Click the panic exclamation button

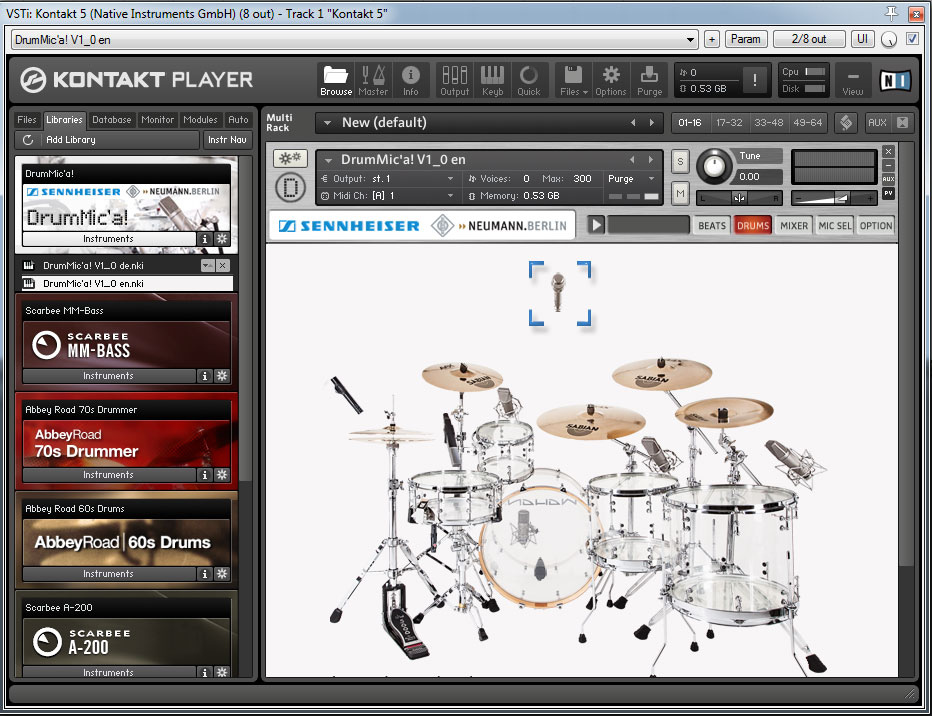pyautogui.click(x=754, y=80)
